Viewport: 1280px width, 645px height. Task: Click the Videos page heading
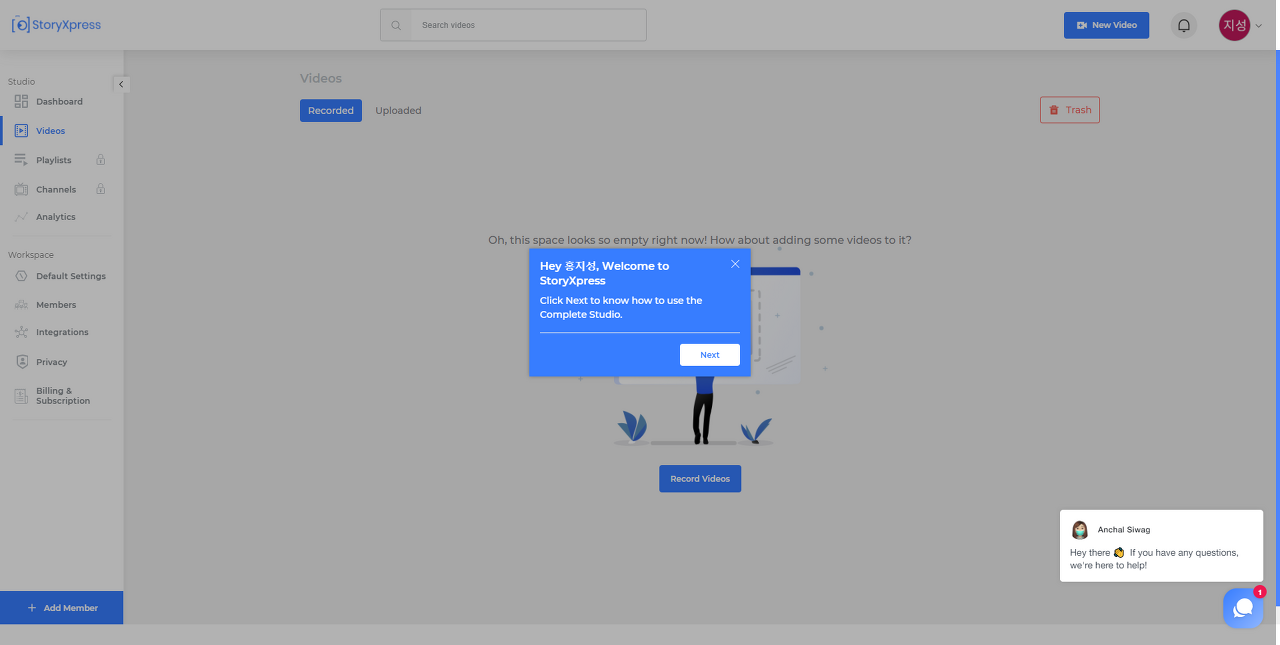tap(321, 78)
